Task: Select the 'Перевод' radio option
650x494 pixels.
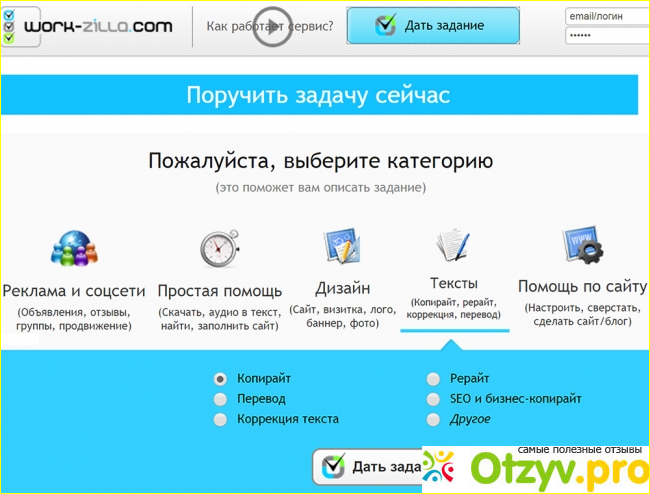Action: 220,399
